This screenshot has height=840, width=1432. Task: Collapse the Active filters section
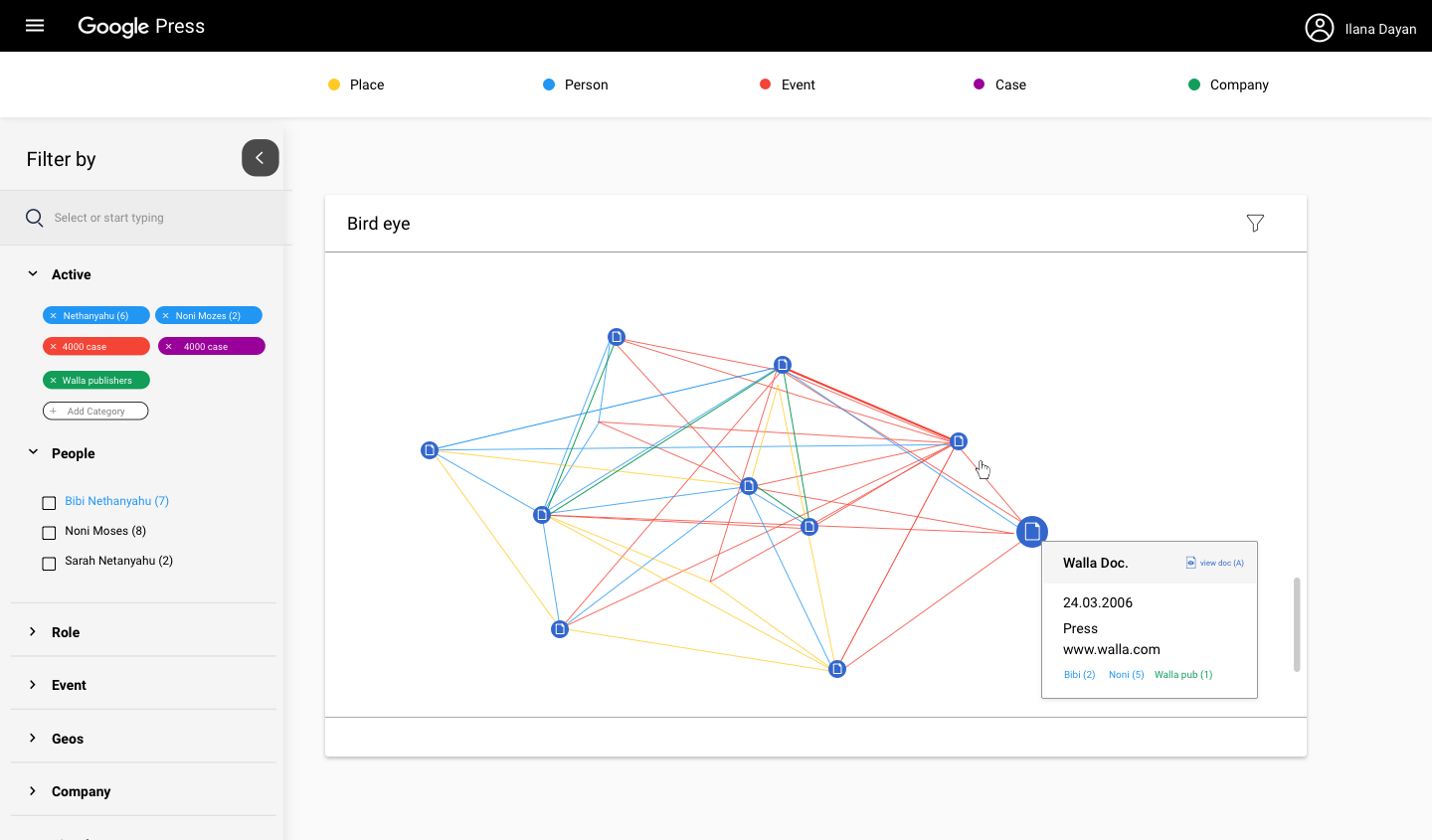(x=33, y=274)
